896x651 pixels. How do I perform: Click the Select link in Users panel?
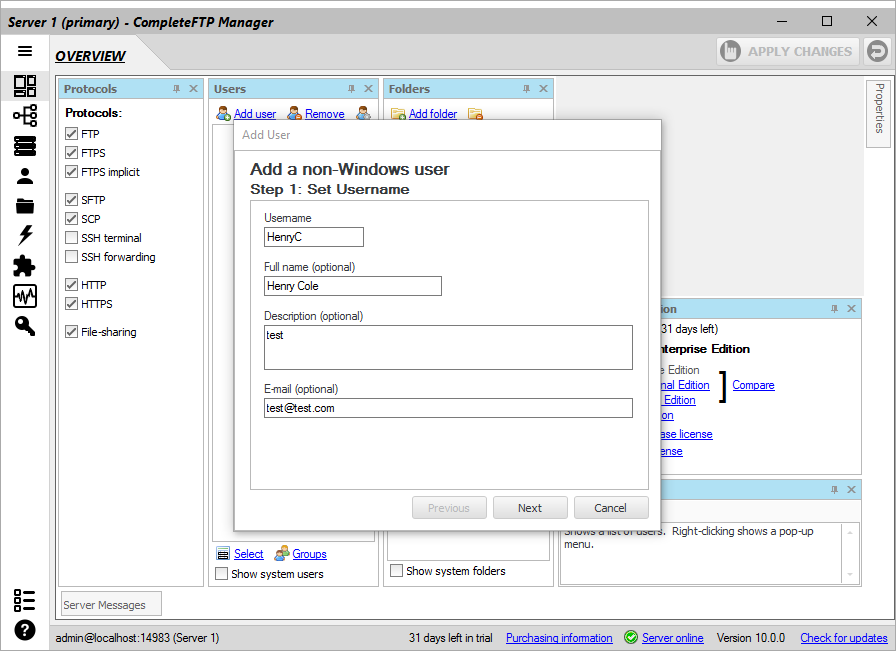pyautogui.click(x=249, y=554)
